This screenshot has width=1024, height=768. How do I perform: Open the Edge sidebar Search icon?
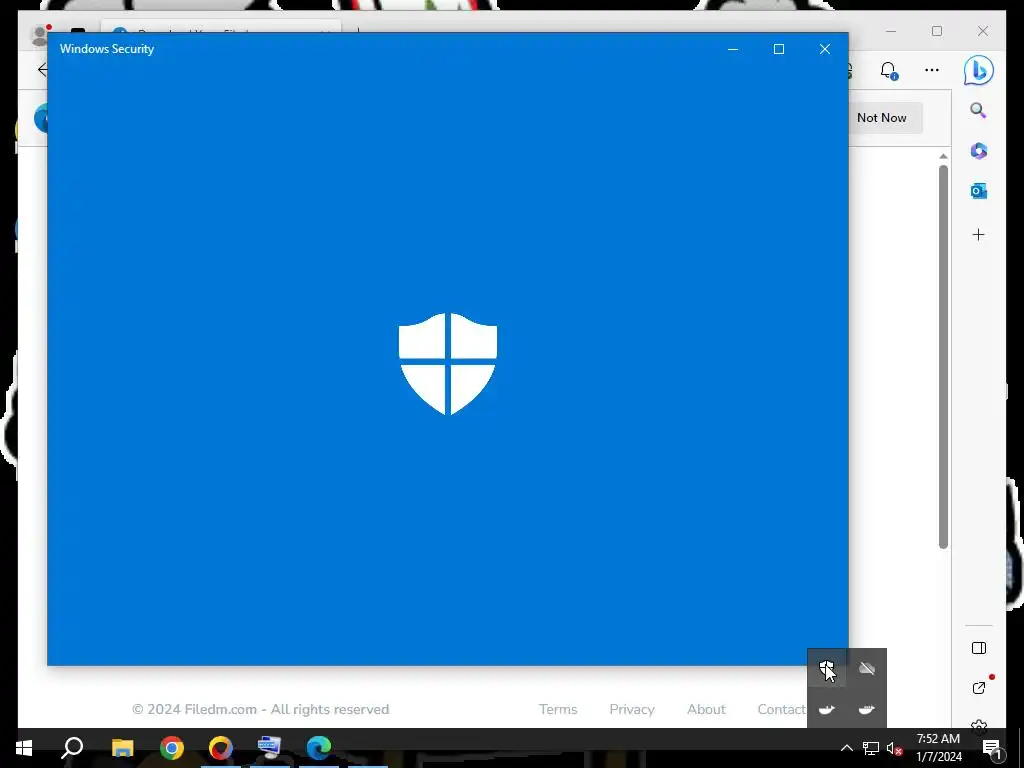978,110
